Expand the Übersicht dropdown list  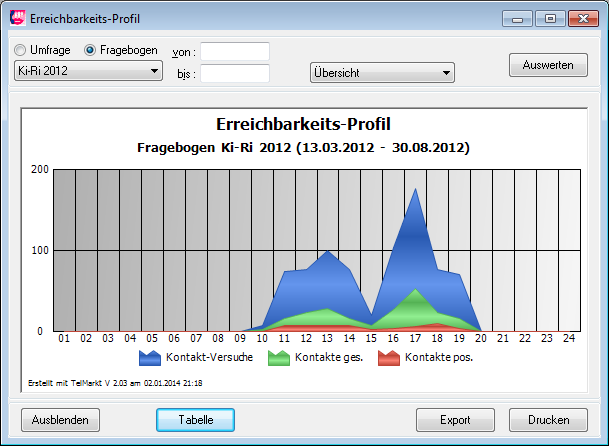click(382, 73)
